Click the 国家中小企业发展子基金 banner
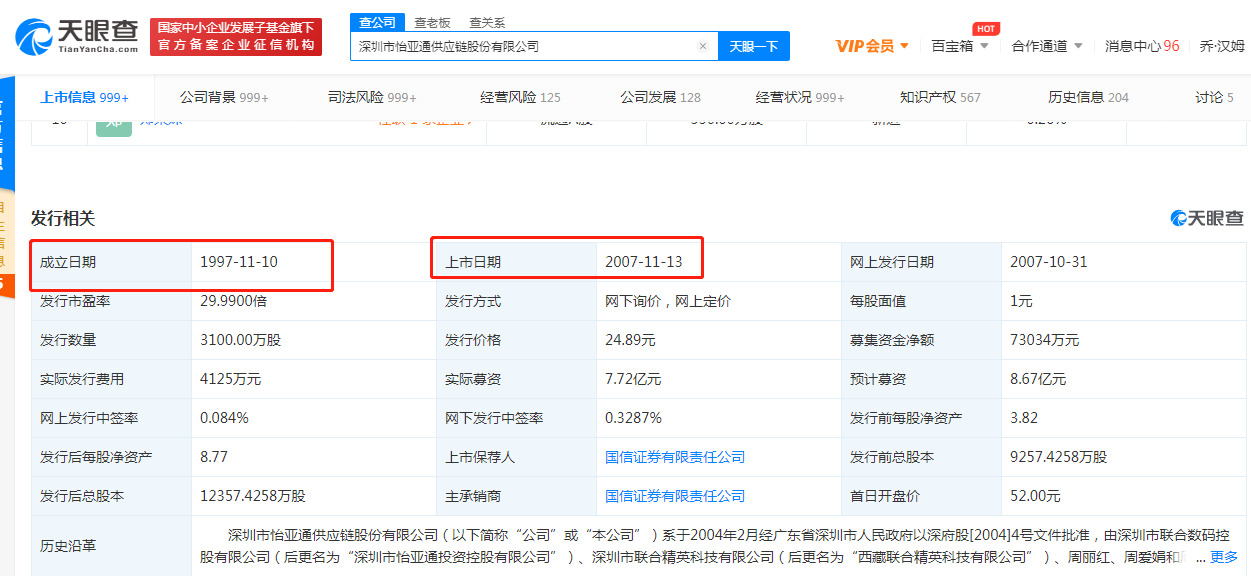Screen dimensions: 1251x576 click(x=236, y=37)
